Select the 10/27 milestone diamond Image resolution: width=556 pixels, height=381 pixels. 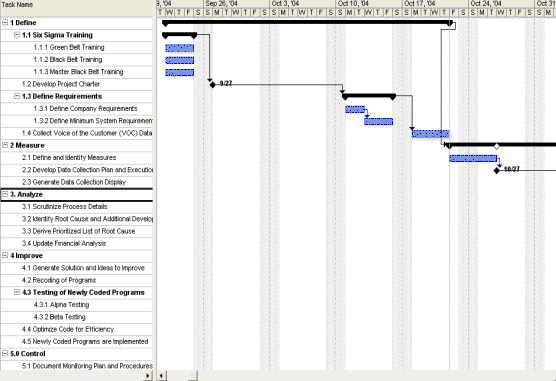pyautogui.click(x=497, y=171)
